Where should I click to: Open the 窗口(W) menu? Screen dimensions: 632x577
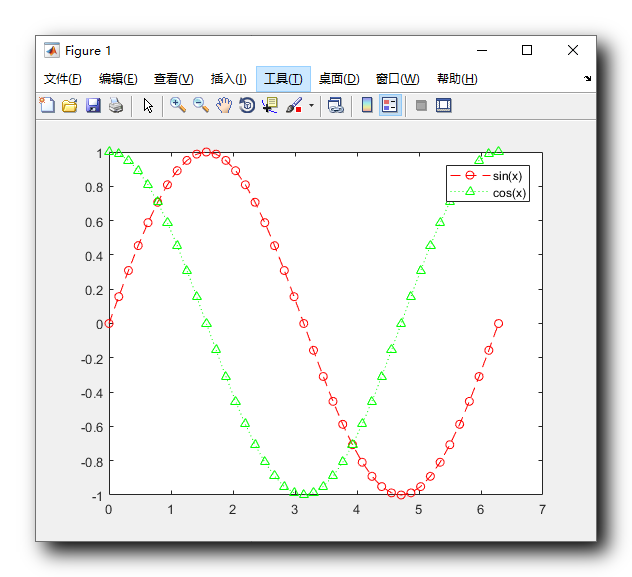coord(397,79)
